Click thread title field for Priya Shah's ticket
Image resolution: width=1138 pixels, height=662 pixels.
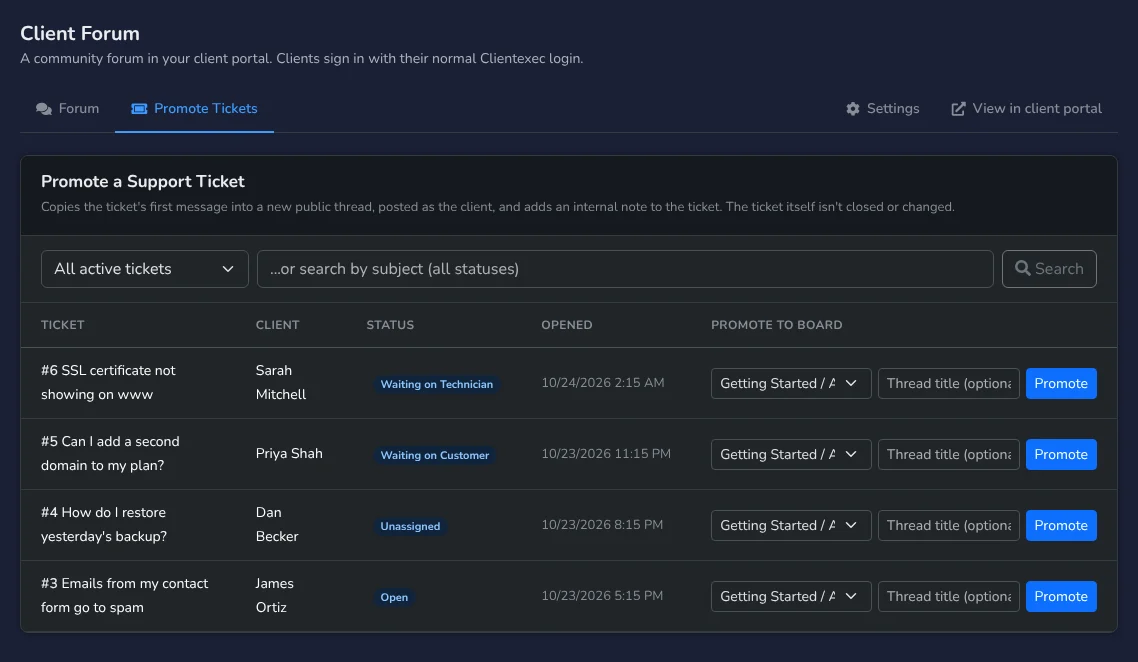click(x=949, y=454)
